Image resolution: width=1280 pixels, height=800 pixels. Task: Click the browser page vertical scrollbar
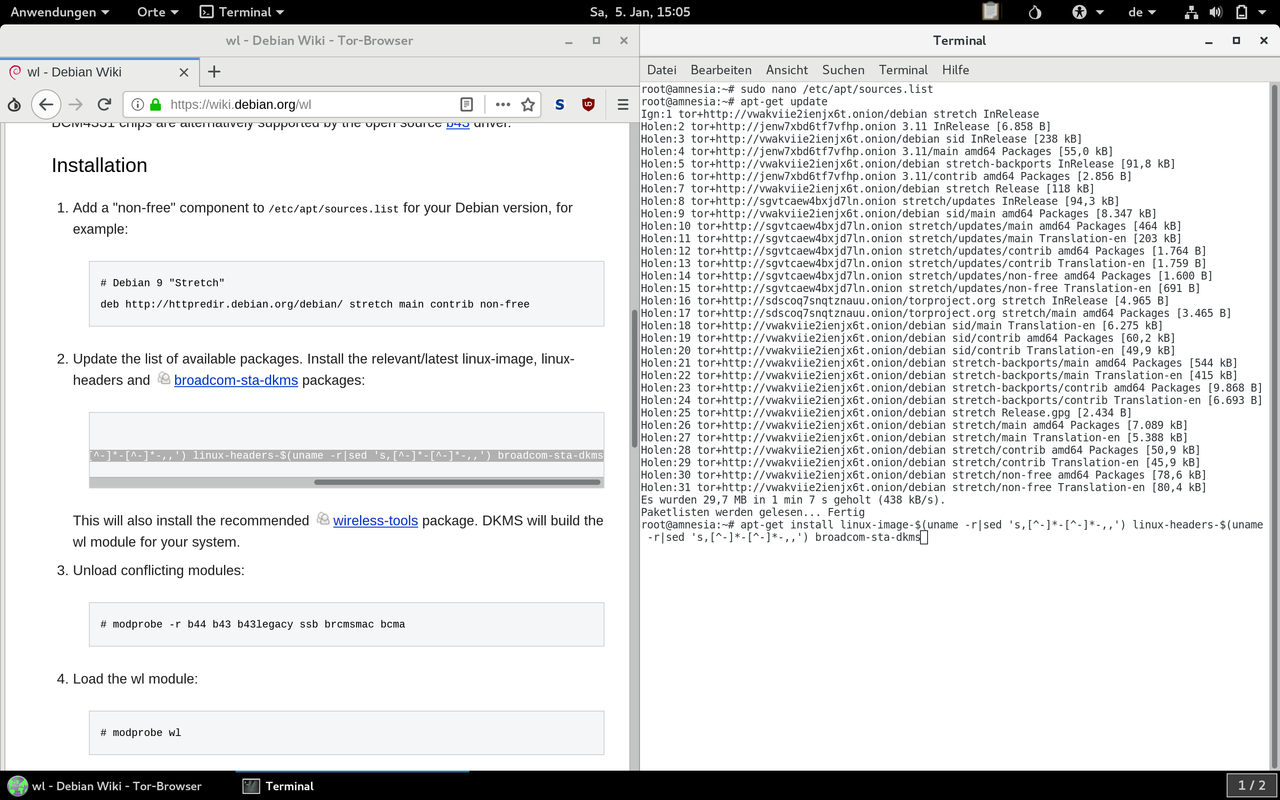pyautogui.click(x=633, y=378)
